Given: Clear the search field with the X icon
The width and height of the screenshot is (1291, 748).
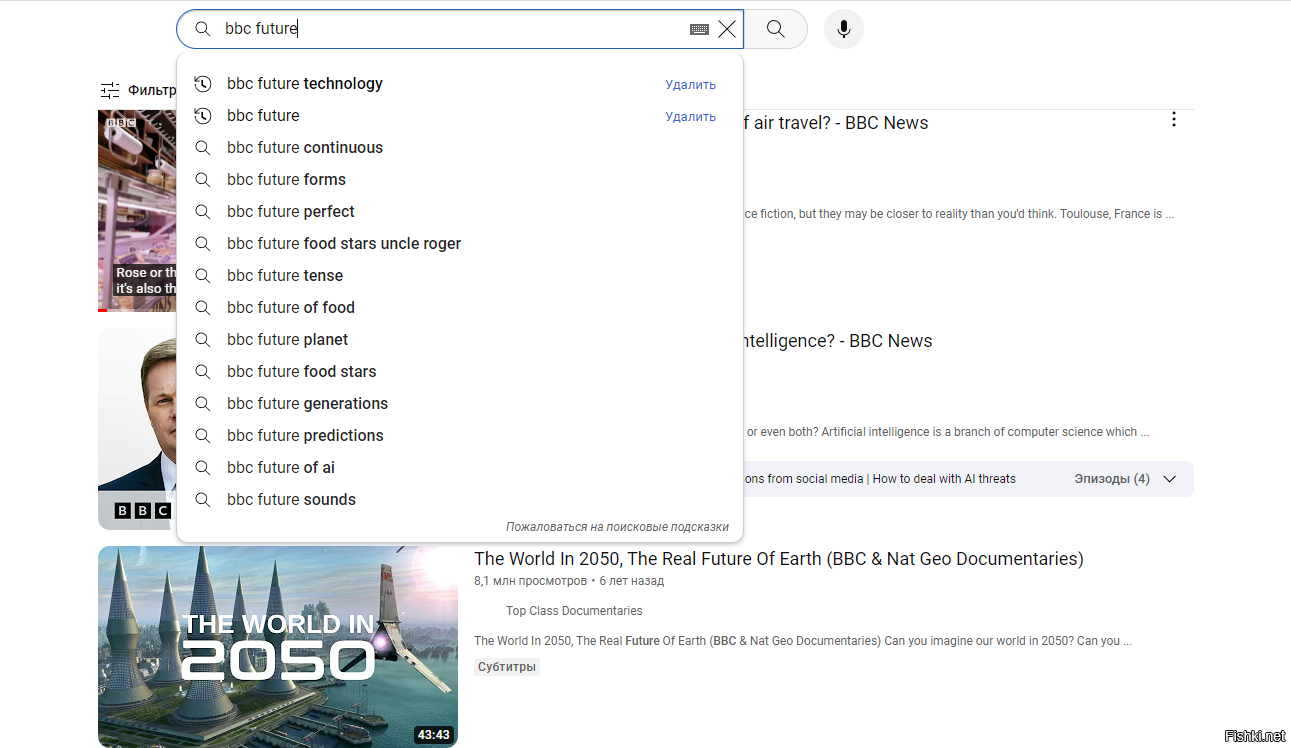Looking at the screenshot, I should (x=727, y=29).
